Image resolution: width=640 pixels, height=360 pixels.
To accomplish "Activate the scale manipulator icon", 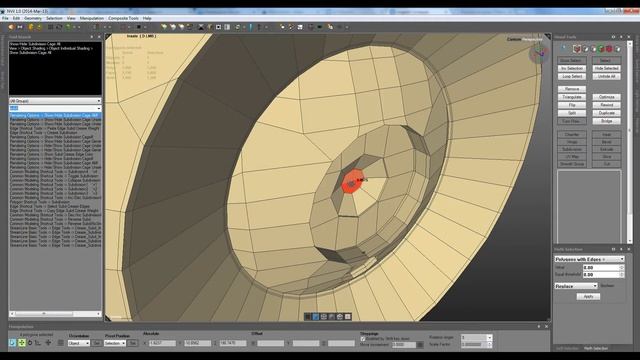I will click(38, 343).
